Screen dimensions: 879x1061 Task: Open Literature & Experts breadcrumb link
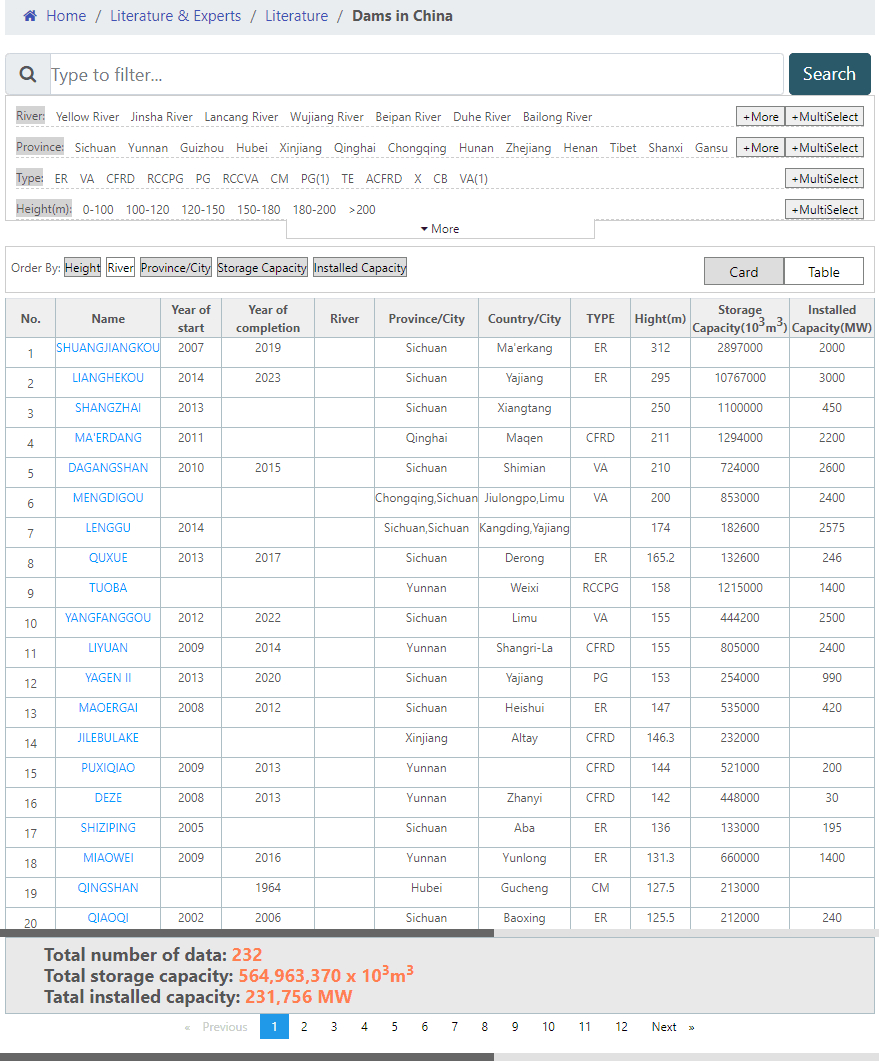point(175,16)
